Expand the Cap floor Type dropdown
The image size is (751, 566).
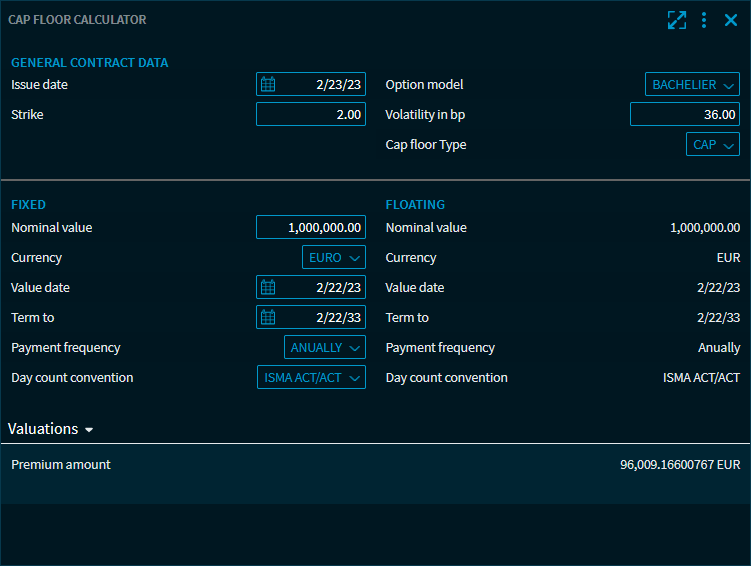tap(712, 145)
